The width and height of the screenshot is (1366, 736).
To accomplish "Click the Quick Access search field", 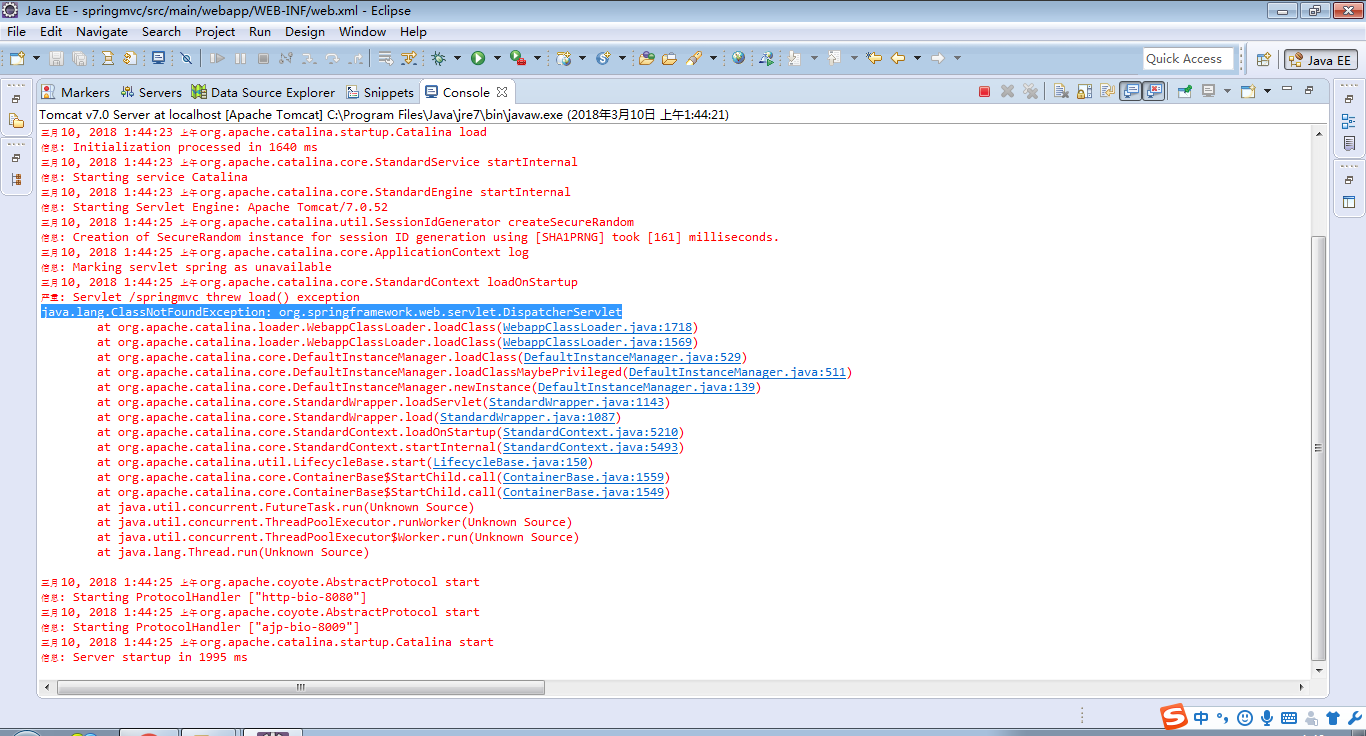I will point(1189,59).
